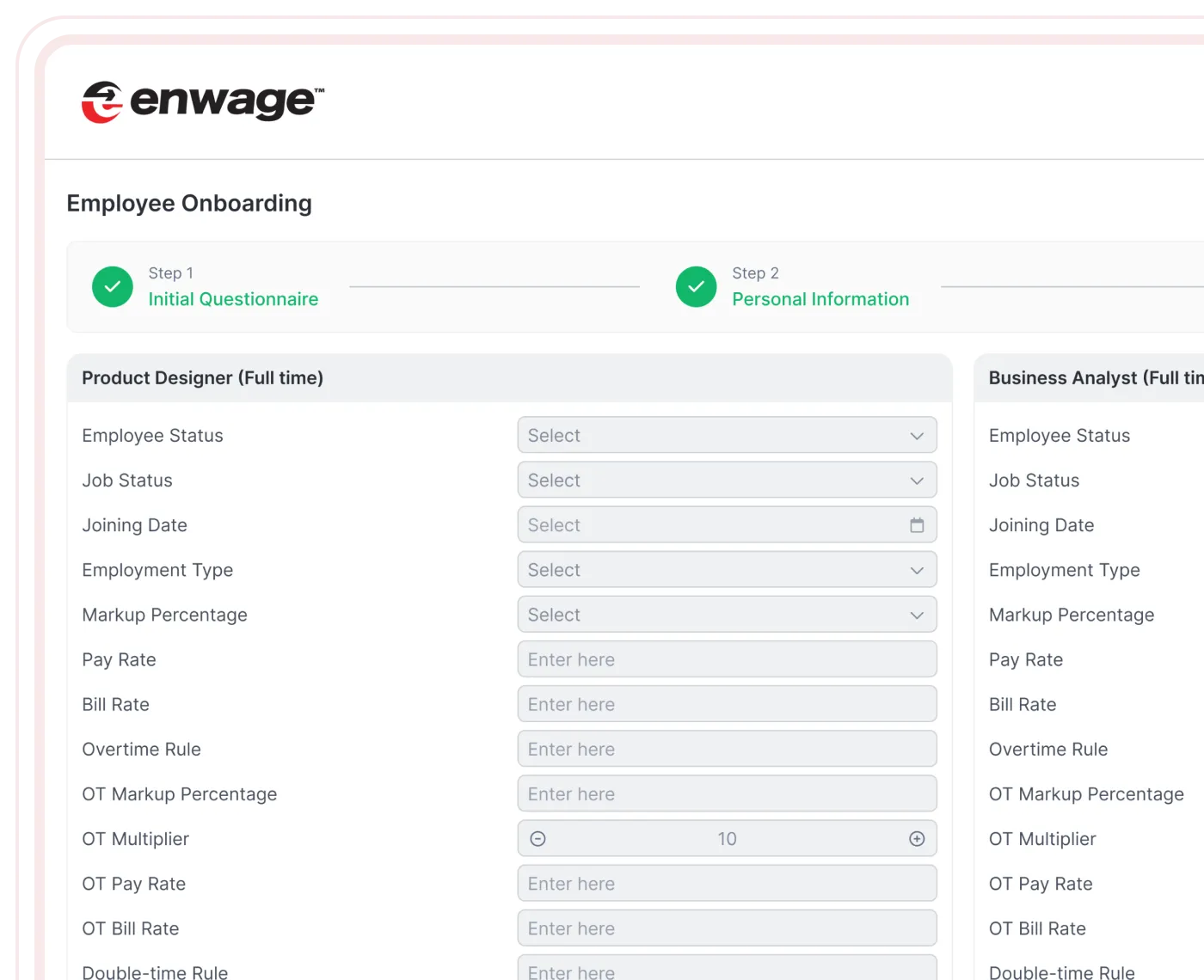Open the Joining Date calendar icon

pos(918,524)
